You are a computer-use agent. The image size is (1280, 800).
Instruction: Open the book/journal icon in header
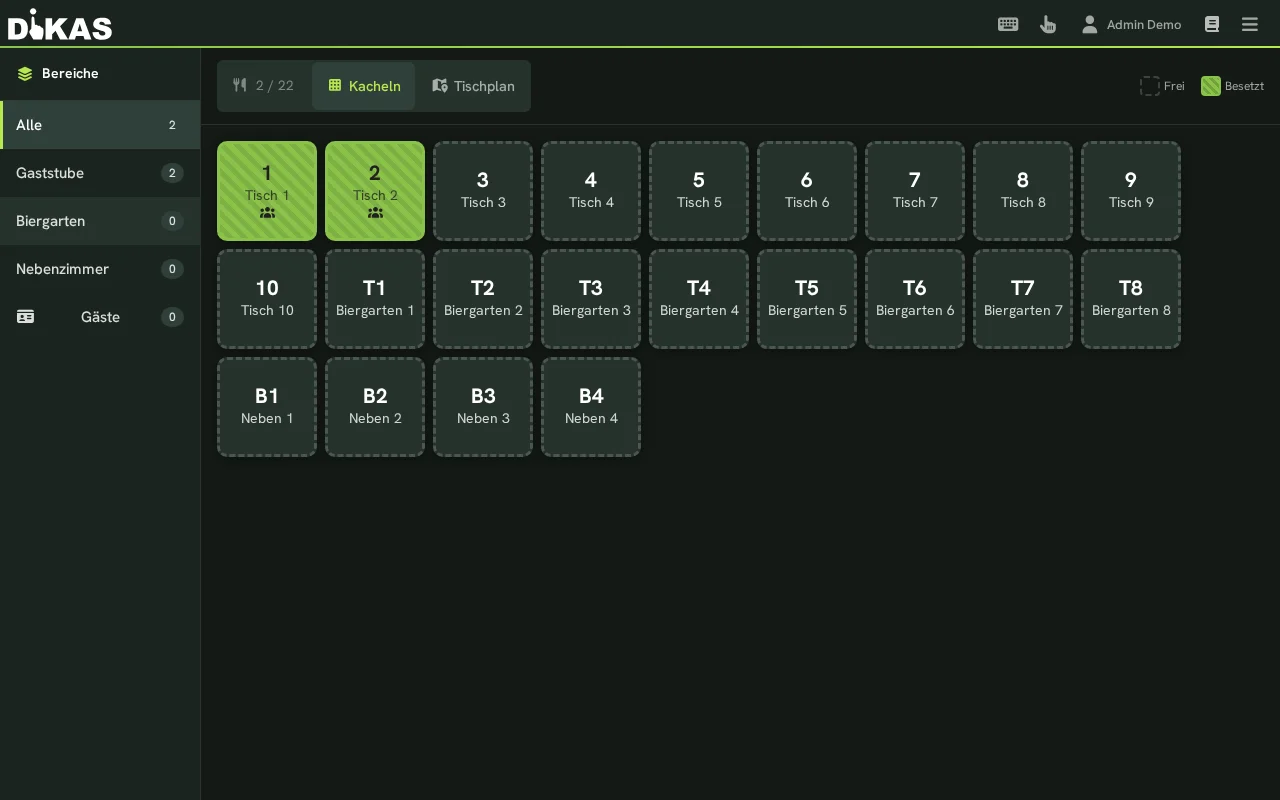1212,24
